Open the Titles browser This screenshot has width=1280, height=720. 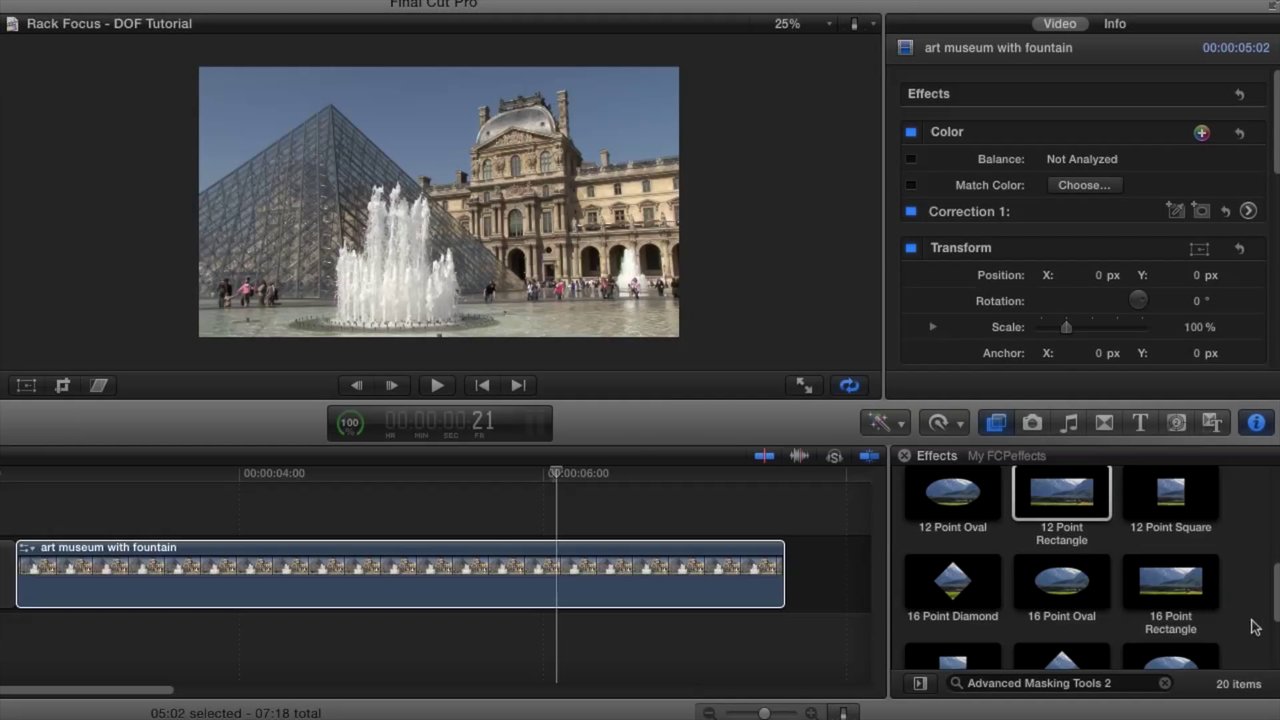1140,423
